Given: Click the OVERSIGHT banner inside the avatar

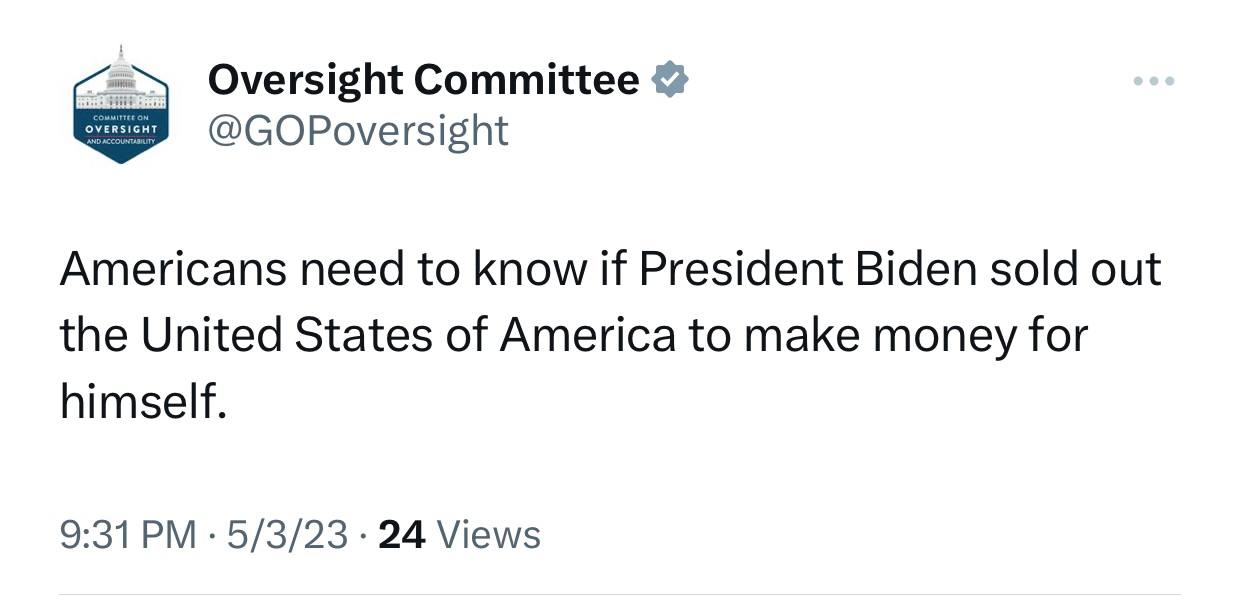Looking at the screenshot, I should coord(121,129).
